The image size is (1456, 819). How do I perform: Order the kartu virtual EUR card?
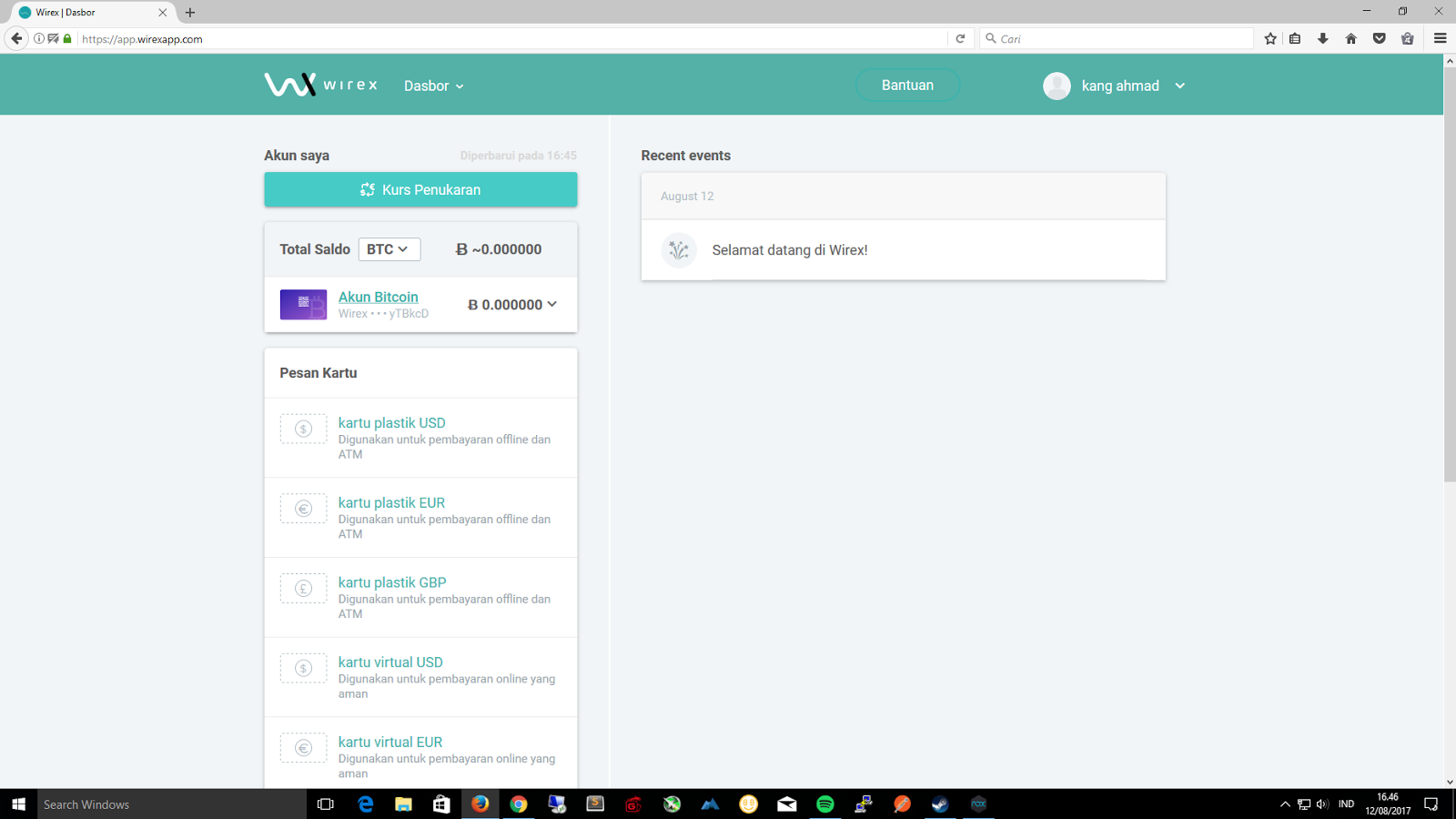[x=390, y=742]
